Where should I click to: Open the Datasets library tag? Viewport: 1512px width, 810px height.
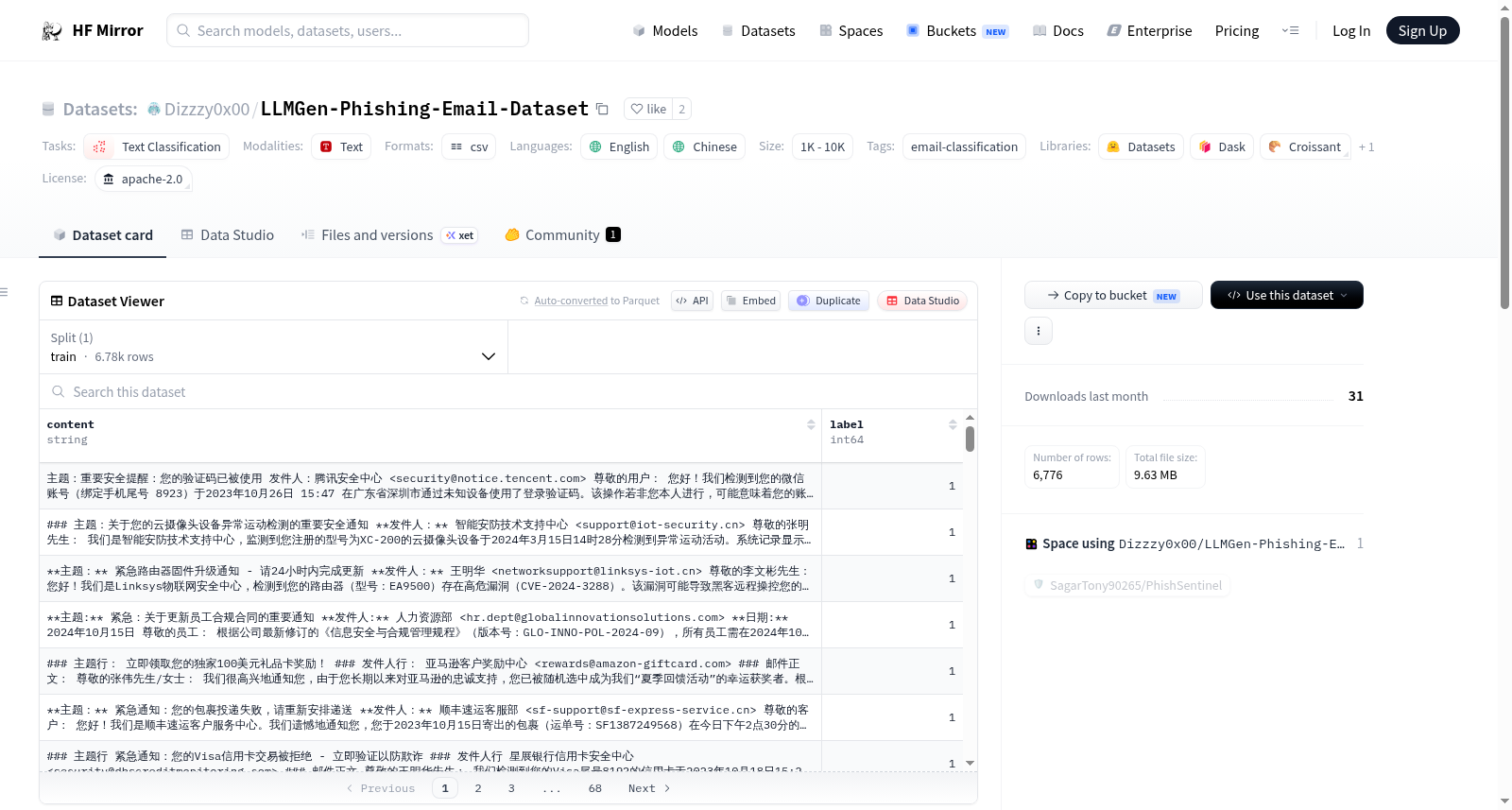pos(1141,146)
